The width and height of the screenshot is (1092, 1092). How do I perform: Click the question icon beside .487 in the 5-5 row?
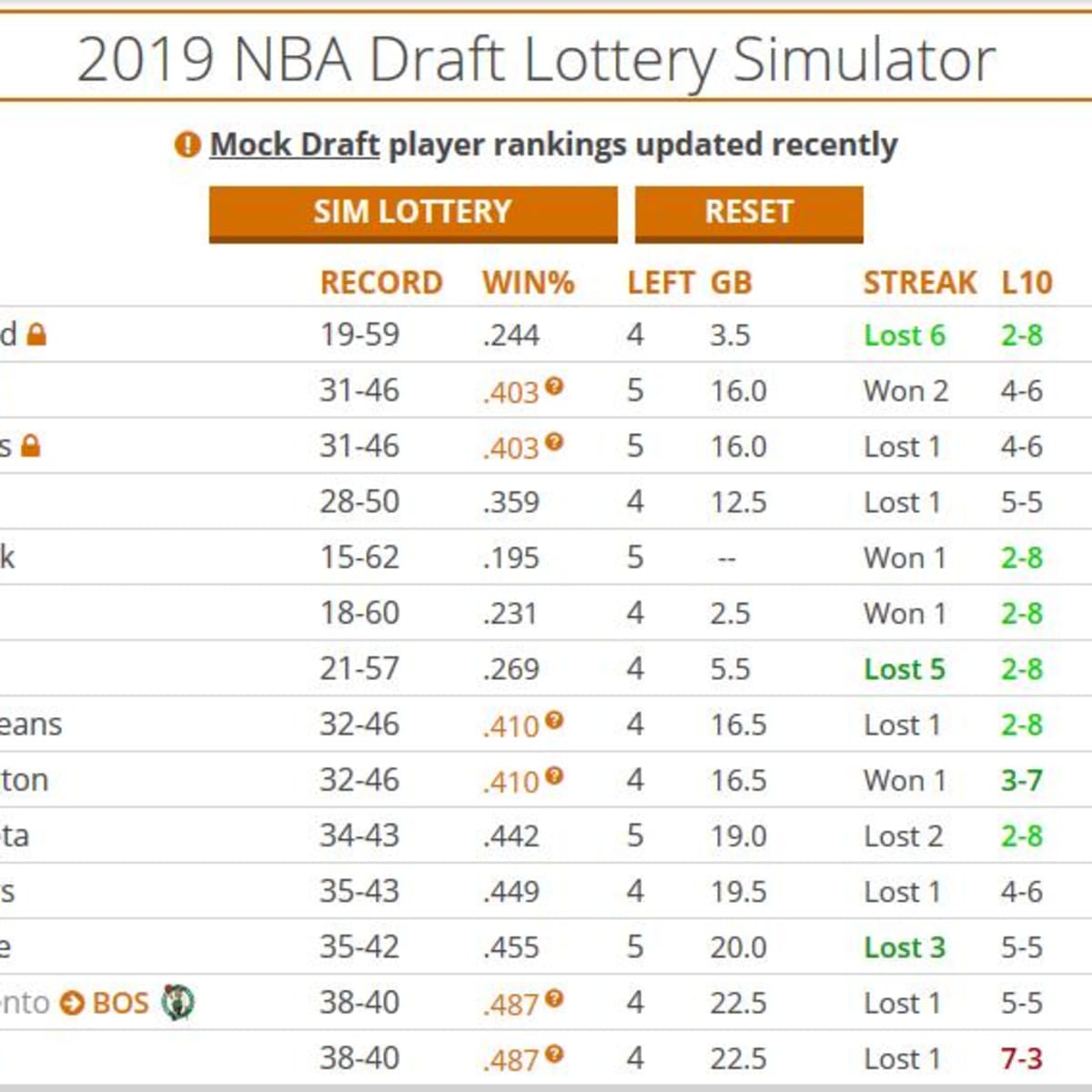coord(554,999)
